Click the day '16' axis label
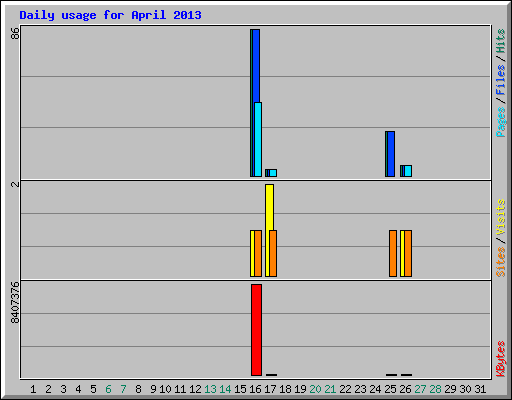Image resolution: width=512 pixels, height=400 pixels. (x=255, y=389)
